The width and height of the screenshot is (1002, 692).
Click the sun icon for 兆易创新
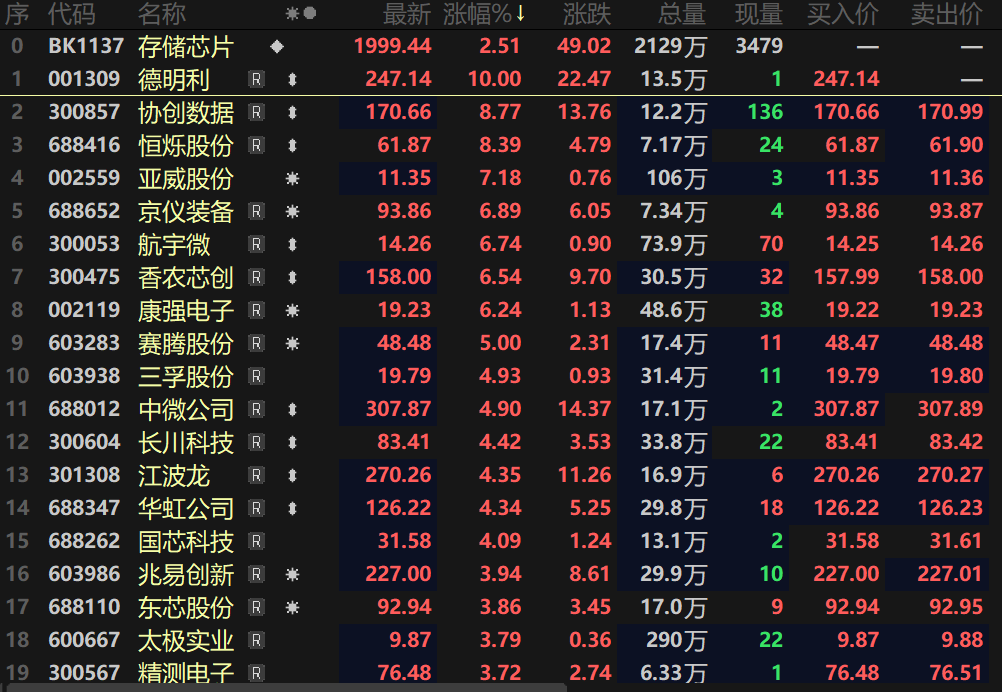[292, 574]
